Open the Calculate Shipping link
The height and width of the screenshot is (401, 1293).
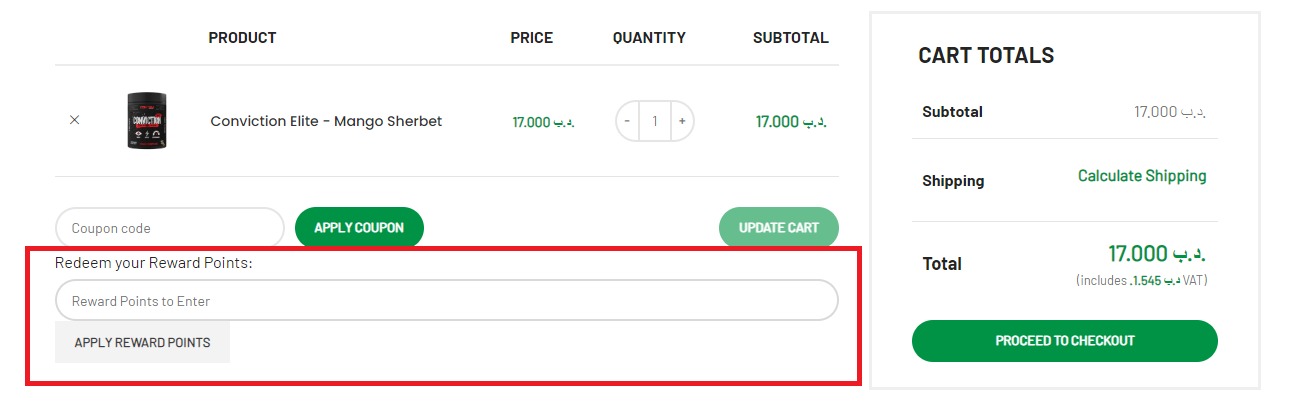tap(1142, 176)
